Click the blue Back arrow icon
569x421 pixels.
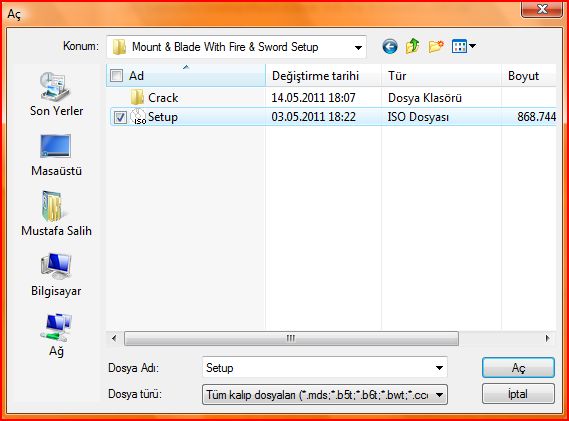[x=390, y=46]
